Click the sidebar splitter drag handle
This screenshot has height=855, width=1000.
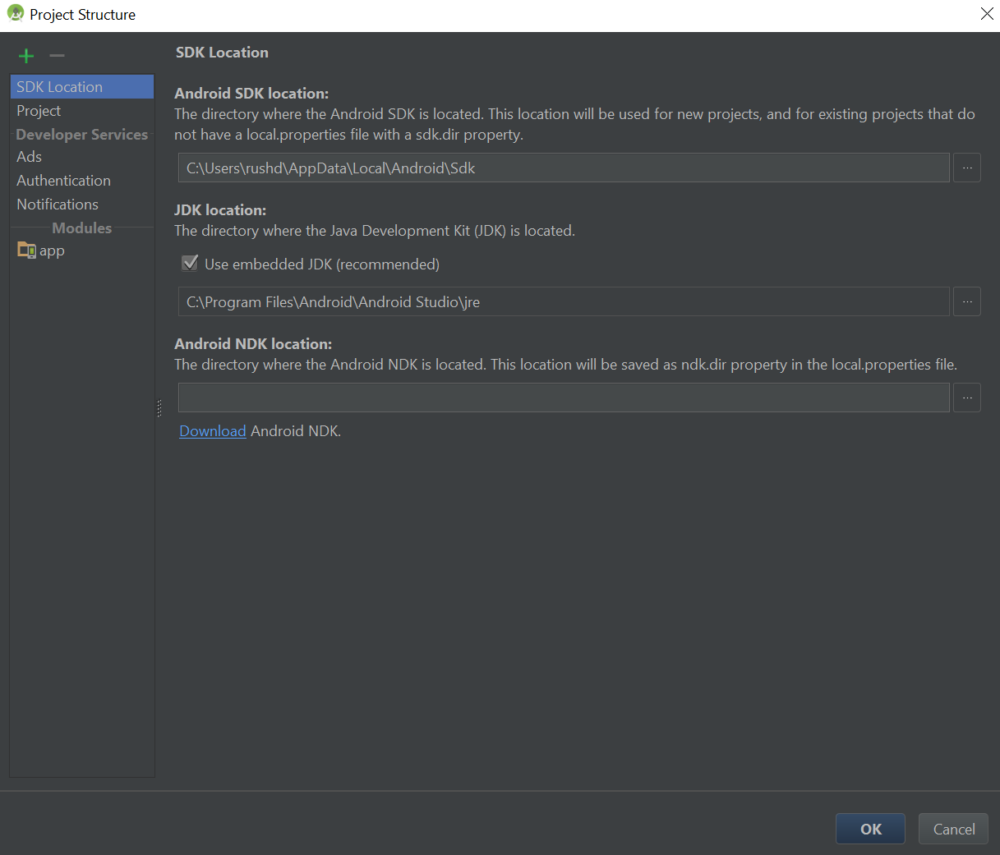coord(159,408)
